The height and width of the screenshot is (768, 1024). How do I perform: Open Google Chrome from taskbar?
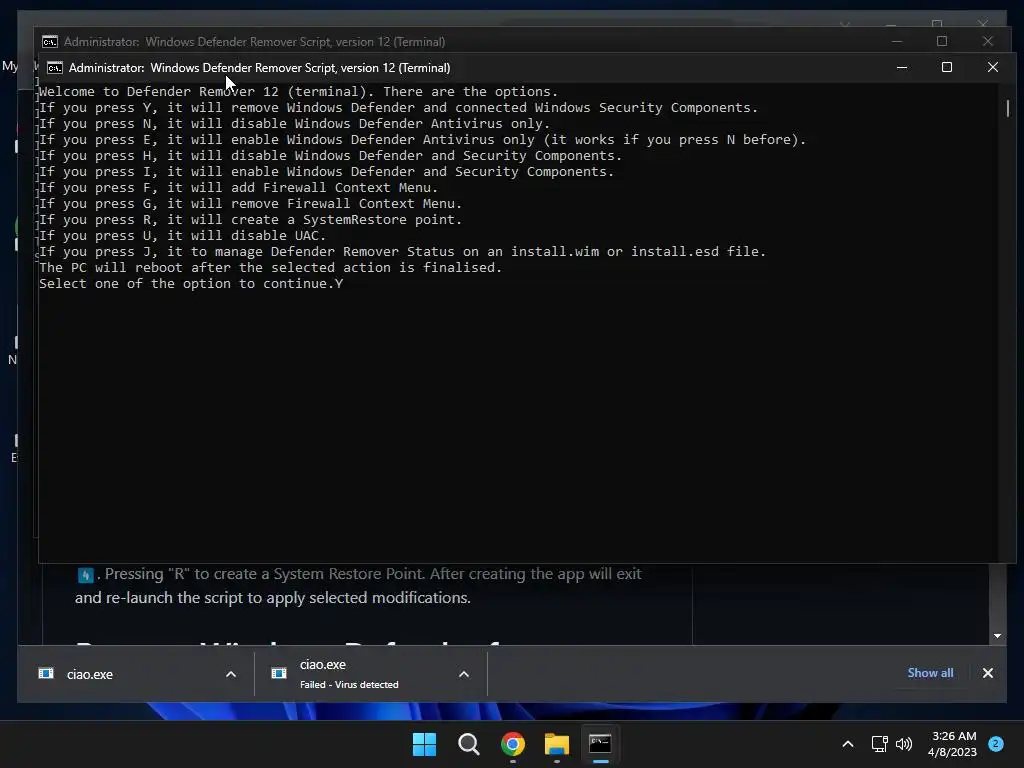tap(513, 744)
